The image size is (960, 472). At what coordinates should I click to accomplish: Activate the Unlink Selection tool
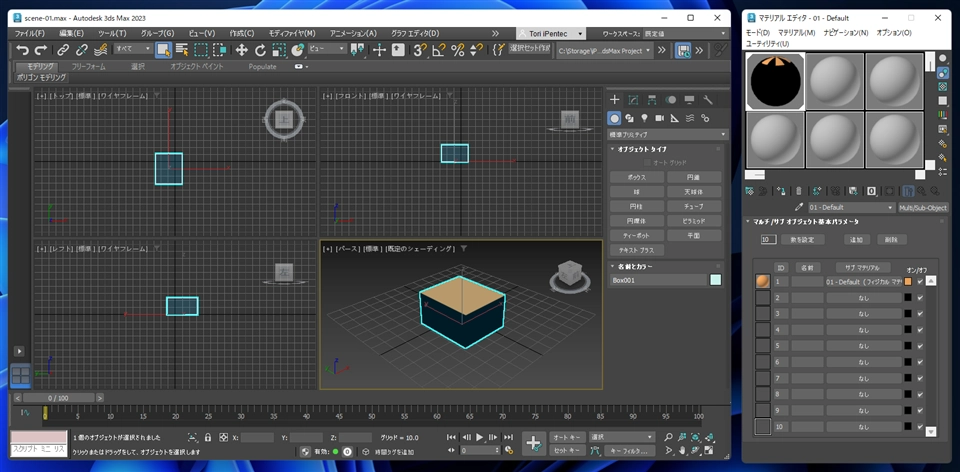[x=81, y=50]
